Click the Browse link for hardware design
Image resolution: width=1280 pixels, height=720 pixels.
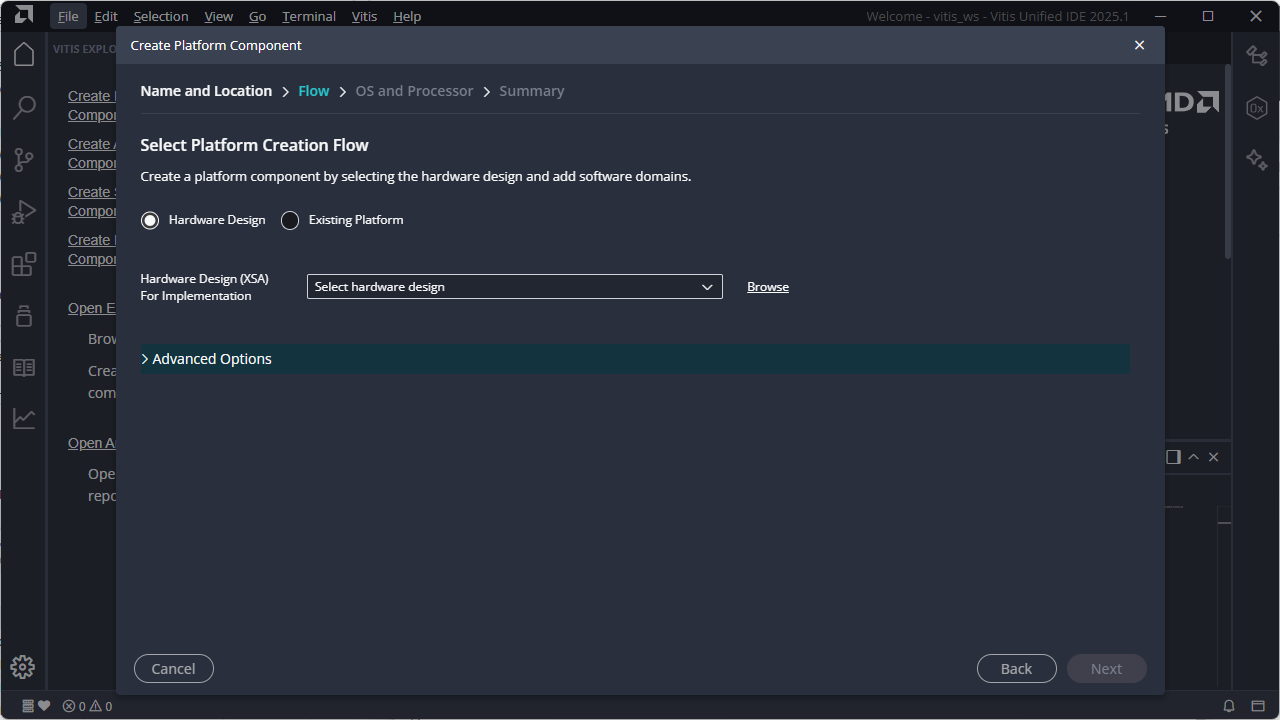point(768,287)
